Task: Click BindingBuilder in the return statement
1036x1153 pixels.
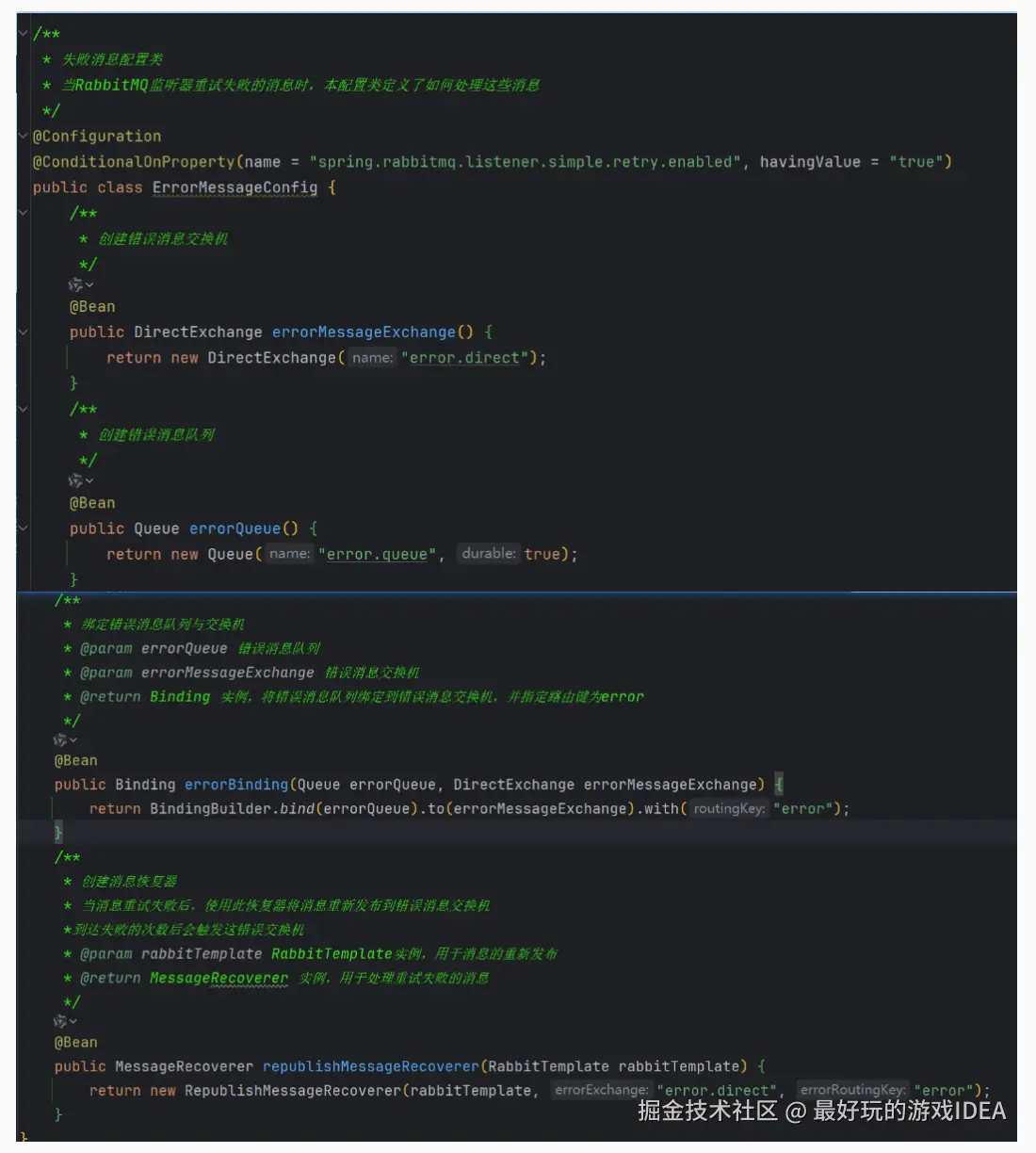Action: (210, 808)
